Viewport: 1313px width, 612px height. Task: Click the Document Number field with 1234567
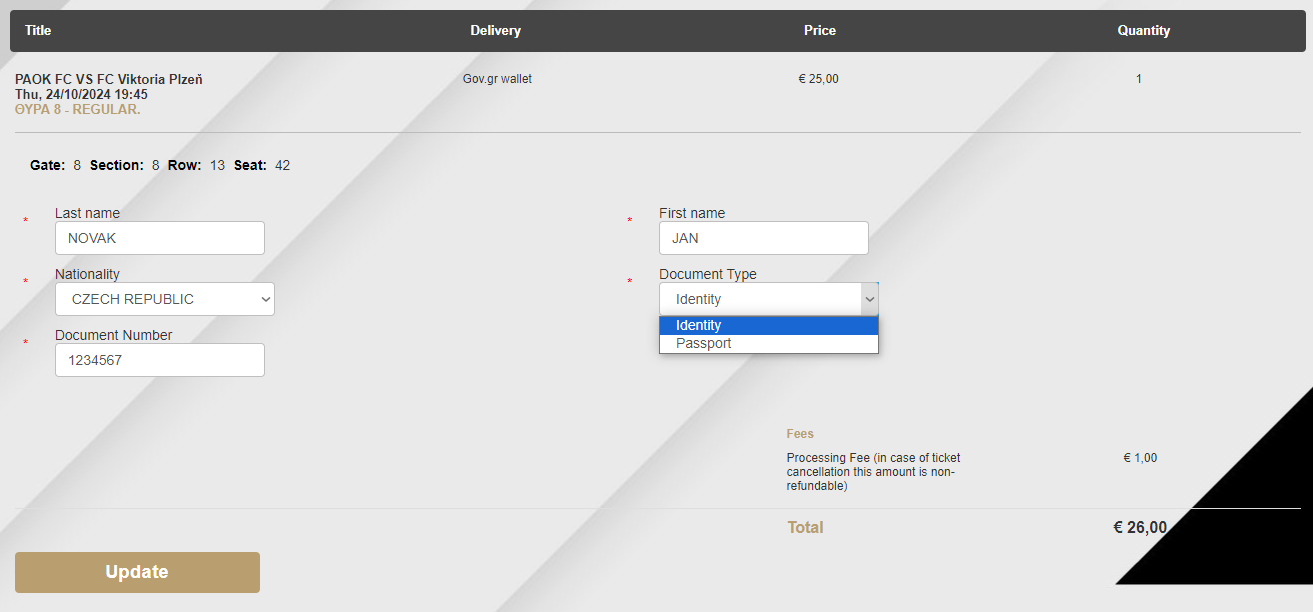[160, 360]
